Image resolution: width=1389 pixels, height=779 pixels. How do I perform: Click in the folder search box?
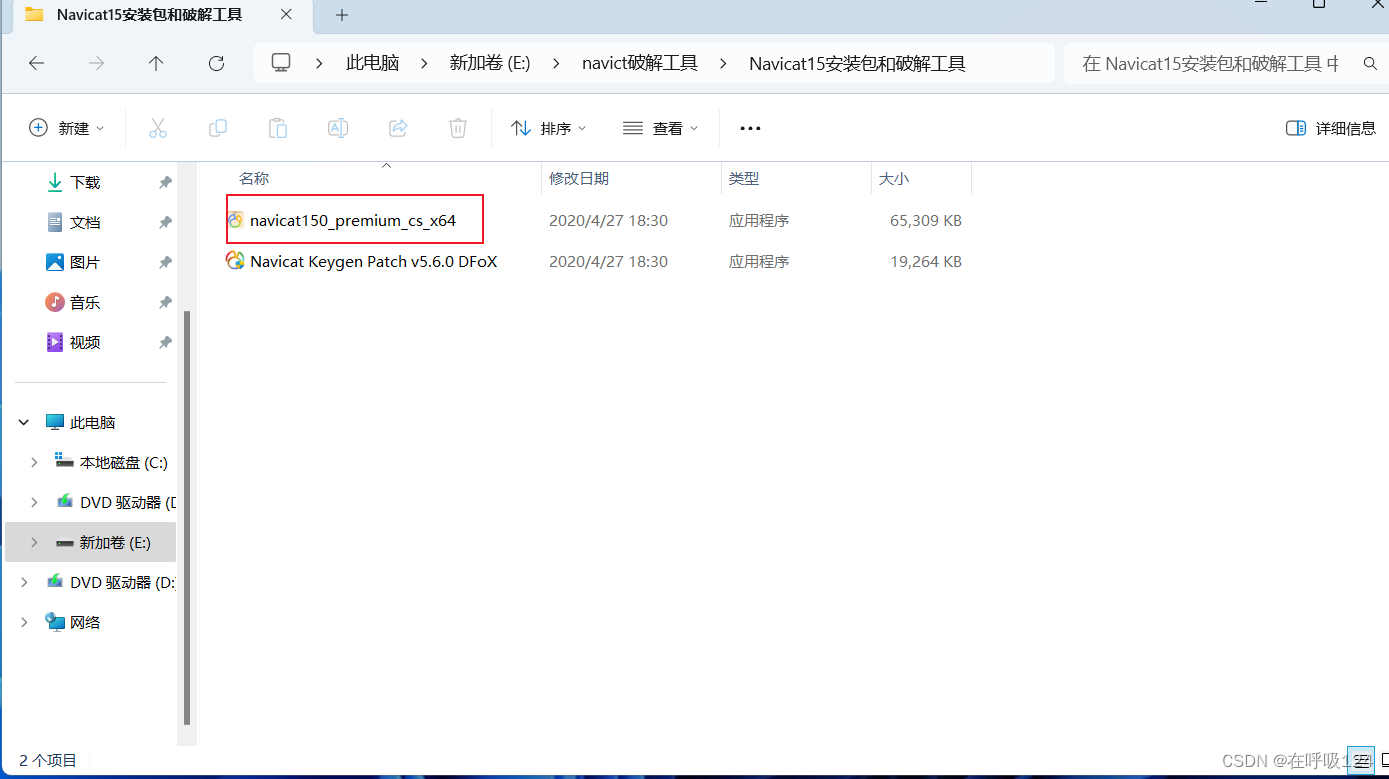pos(1210,64)
